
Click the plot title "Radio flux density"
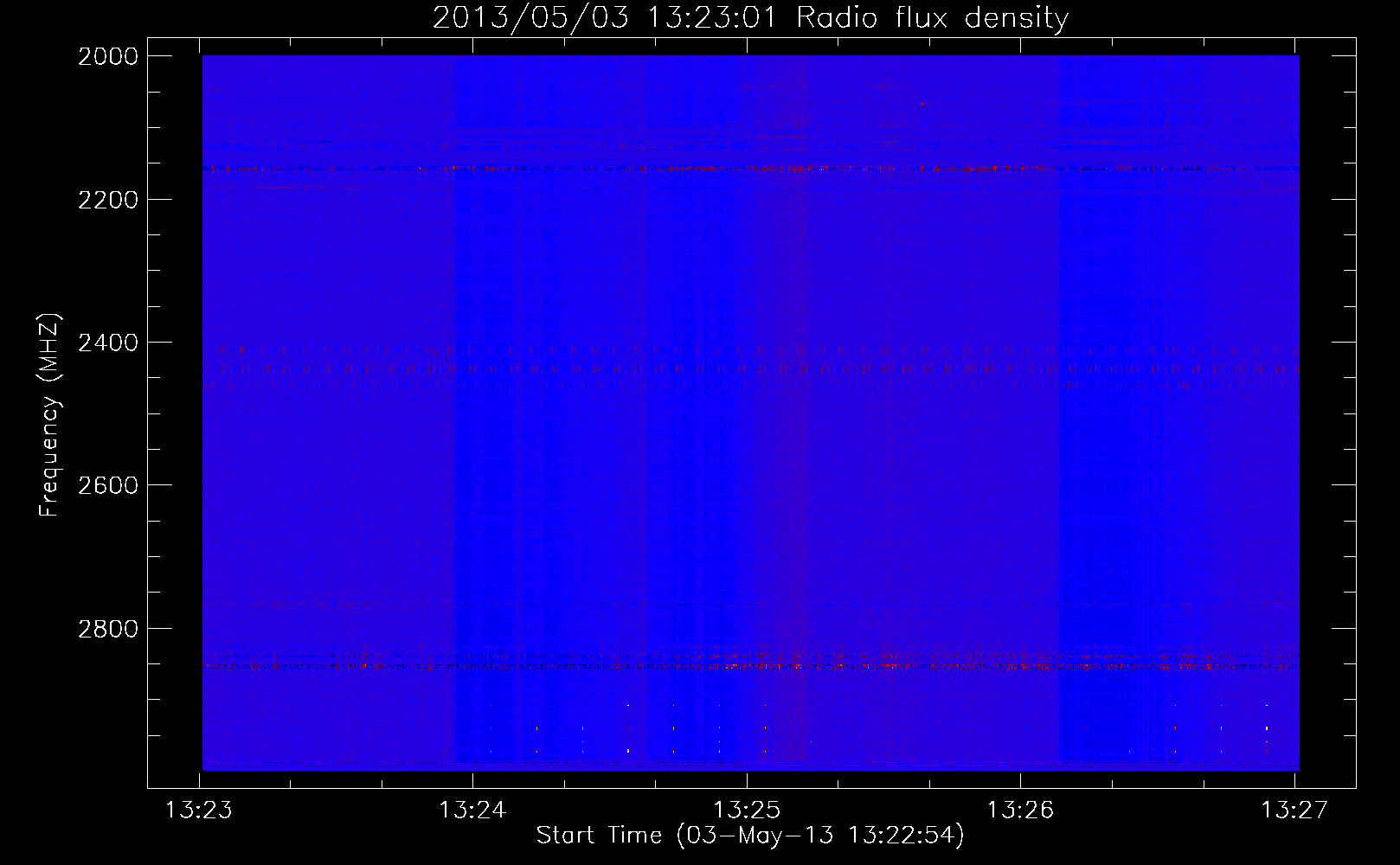pyautogui.click(x=933, y=18)
